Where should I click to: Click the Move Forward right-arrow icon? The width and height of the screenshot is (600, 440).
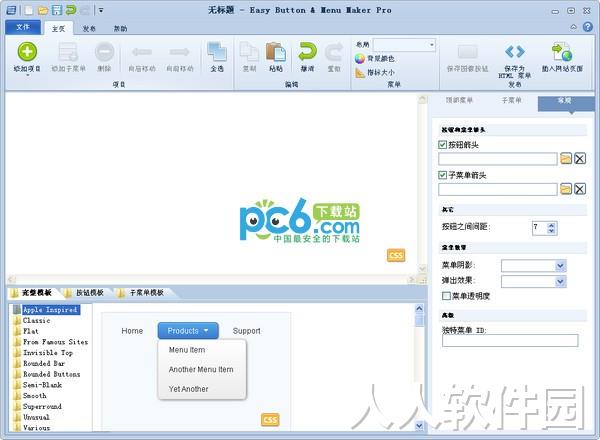[179, 52]
